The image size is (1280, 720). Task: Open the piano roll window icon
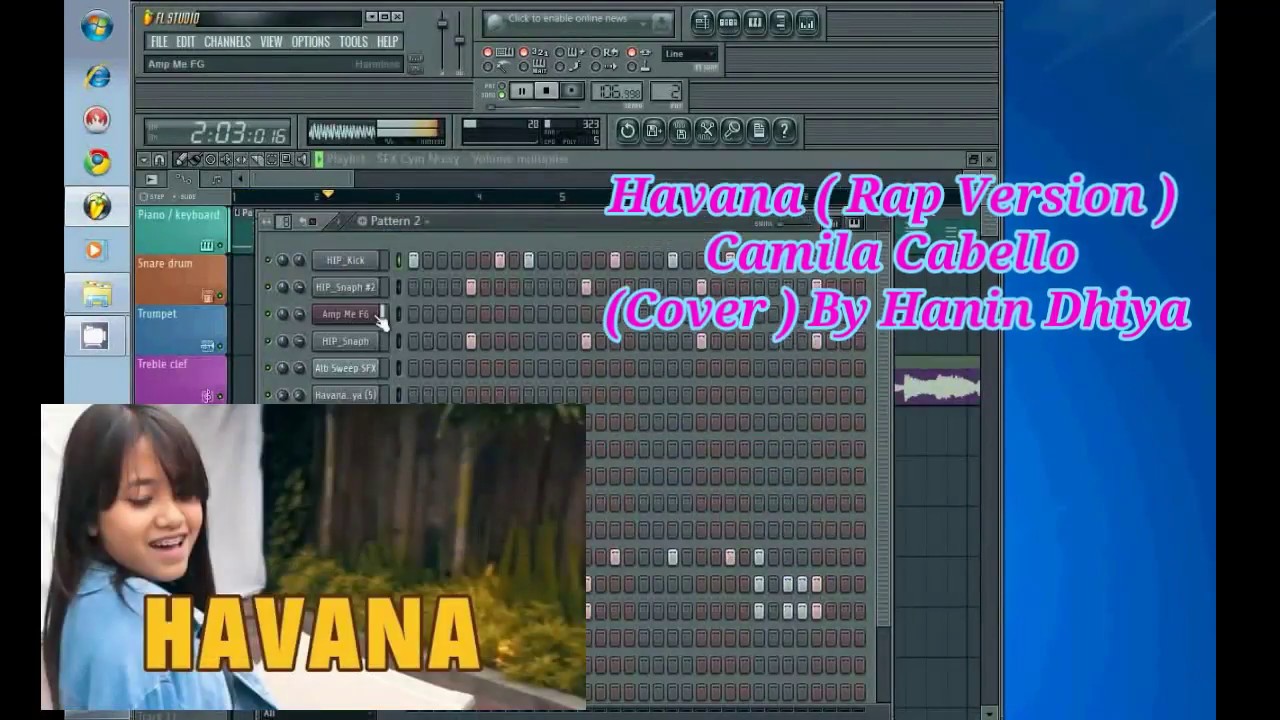click(x=754, y=22)
